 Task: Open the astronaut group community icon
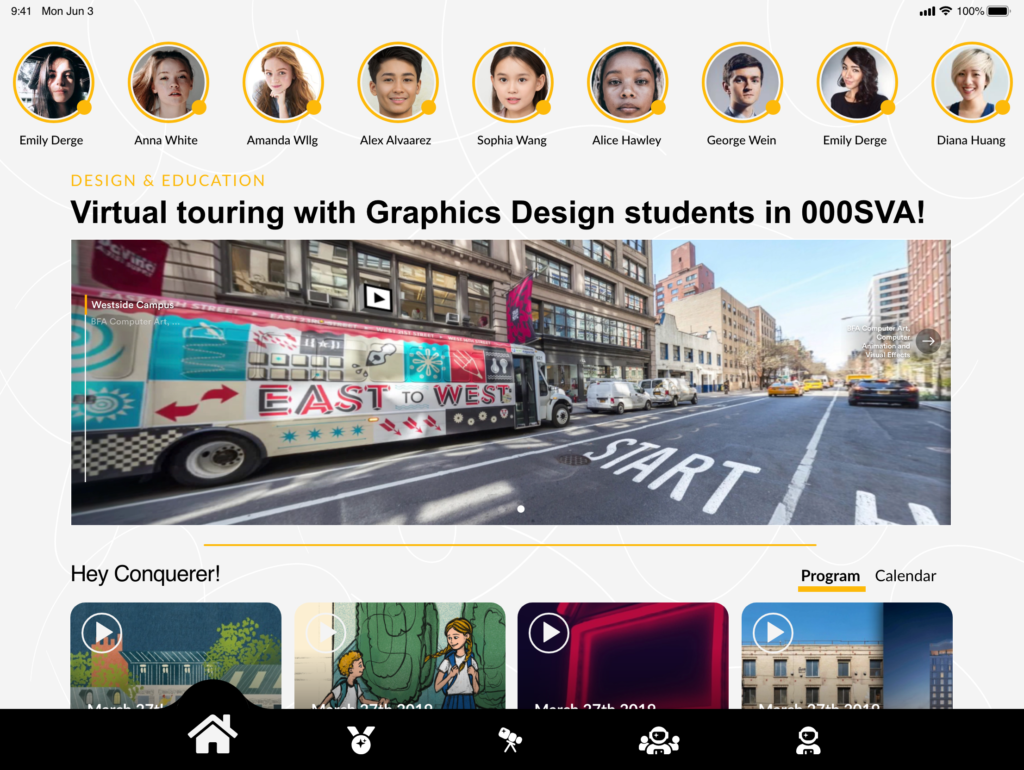click(659, 740)
